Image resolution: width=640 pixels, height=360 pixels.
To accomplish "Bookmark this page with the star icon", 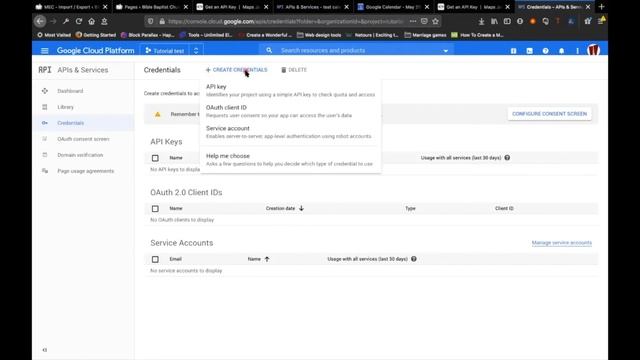I will (436, 21).
